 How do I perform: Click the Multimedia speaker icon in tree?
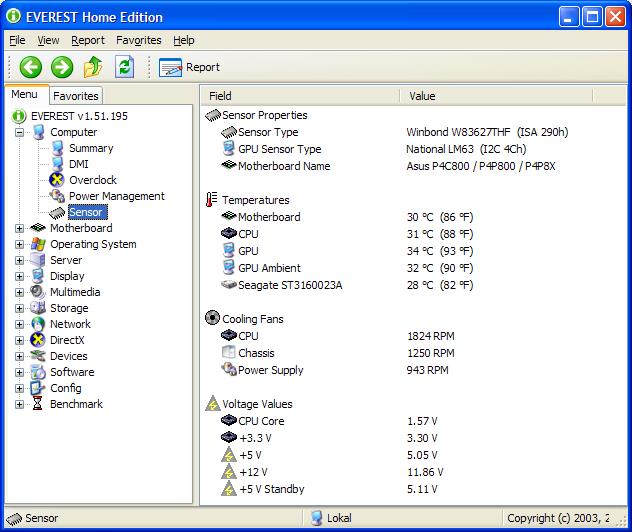[x=37, y=292]
